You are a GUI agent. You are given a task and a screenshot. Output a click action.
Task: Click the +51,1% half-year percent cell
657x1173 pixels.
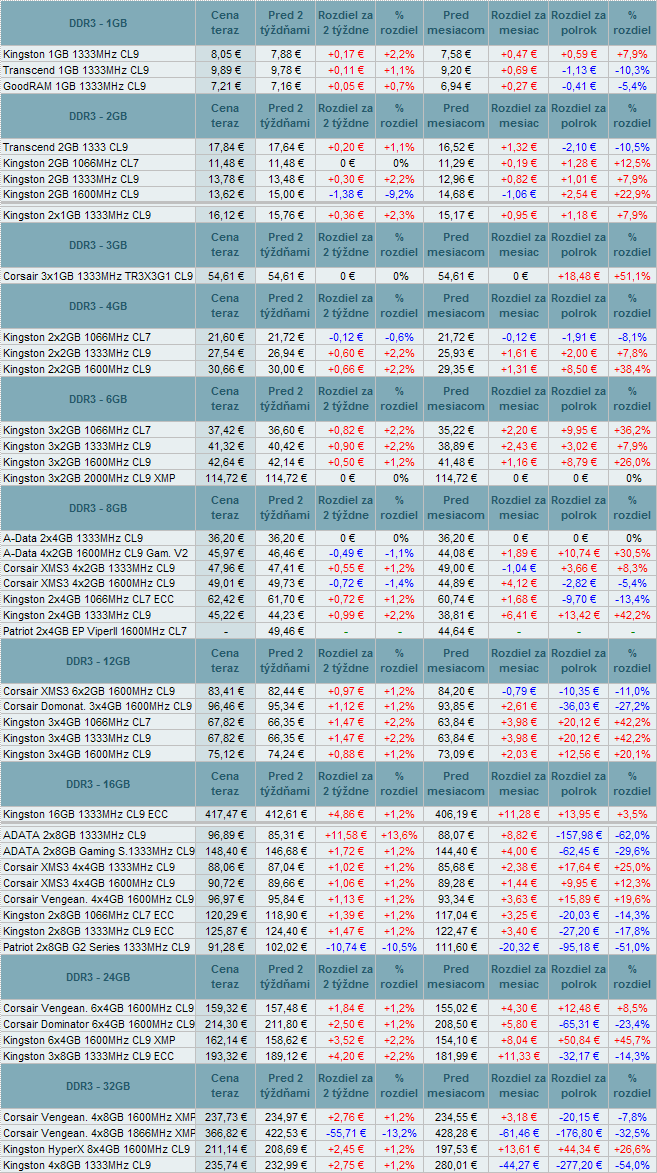633,277
